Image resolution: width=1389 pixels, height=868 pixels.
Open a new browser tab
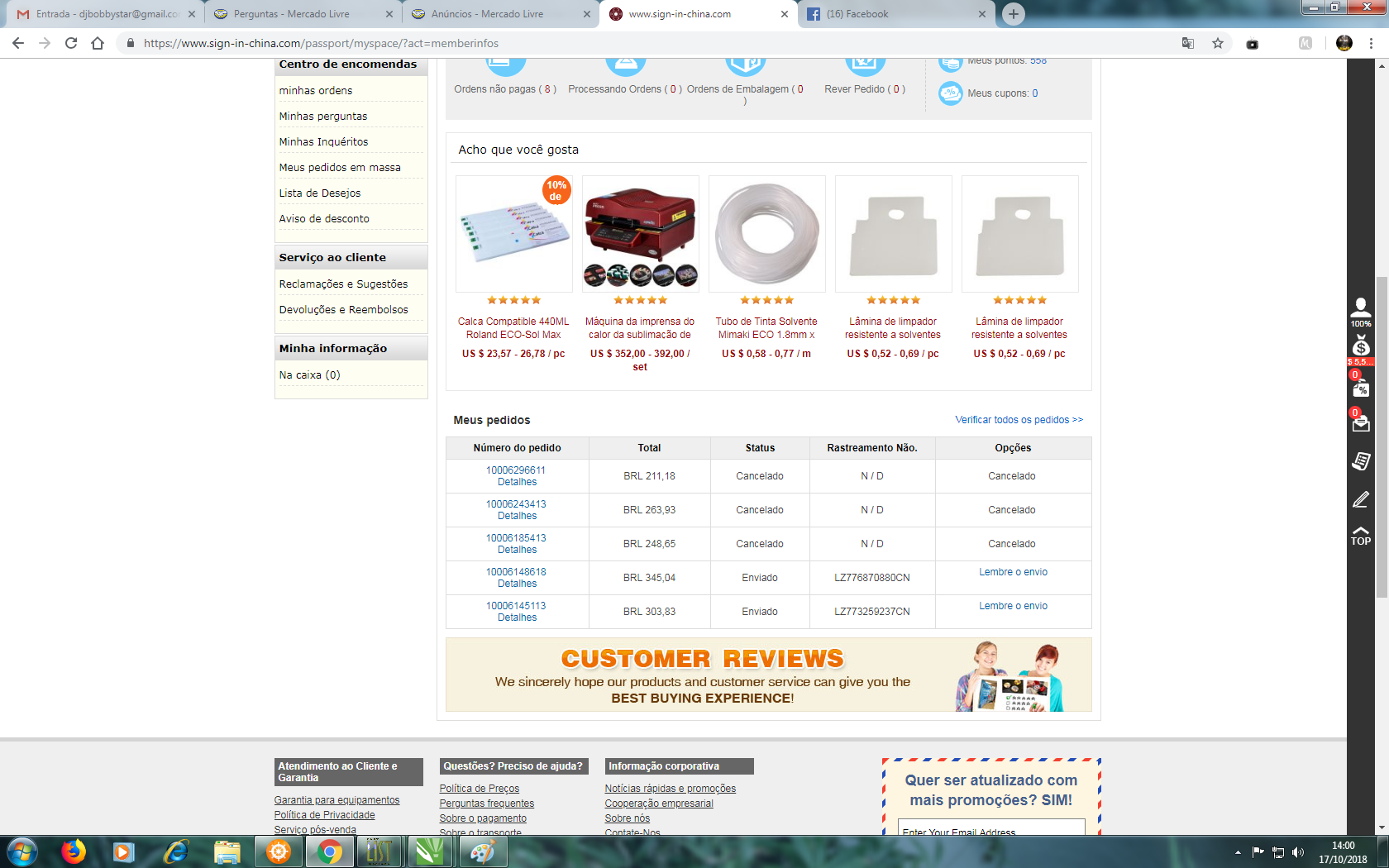(1014, 14)
